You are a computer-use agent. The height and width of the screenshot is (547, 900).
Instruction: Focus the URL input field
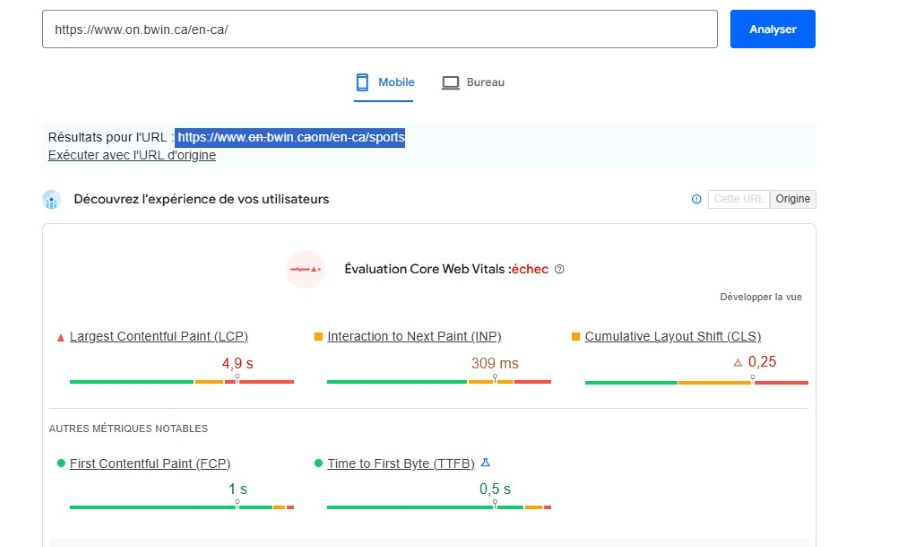pos(380,29)
